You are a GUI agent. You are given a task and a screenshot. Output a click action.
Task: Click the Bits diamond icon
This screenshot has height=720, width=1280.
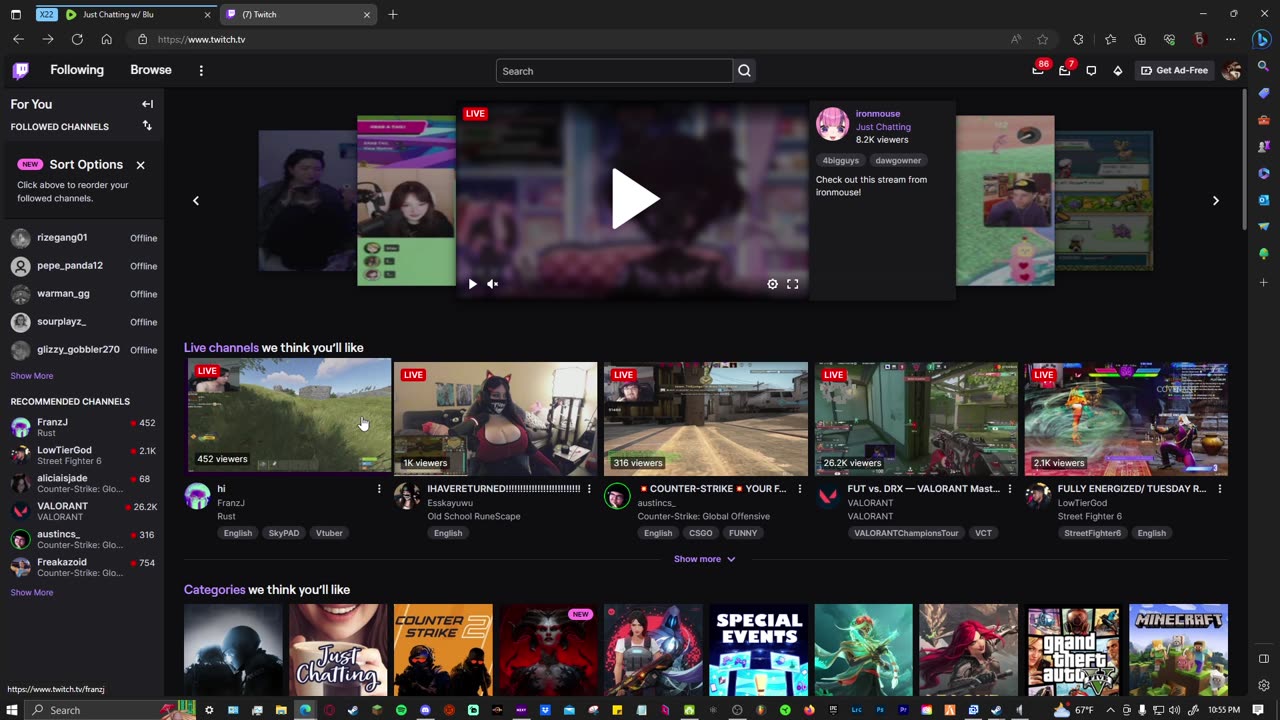[x=1117, y=71]
